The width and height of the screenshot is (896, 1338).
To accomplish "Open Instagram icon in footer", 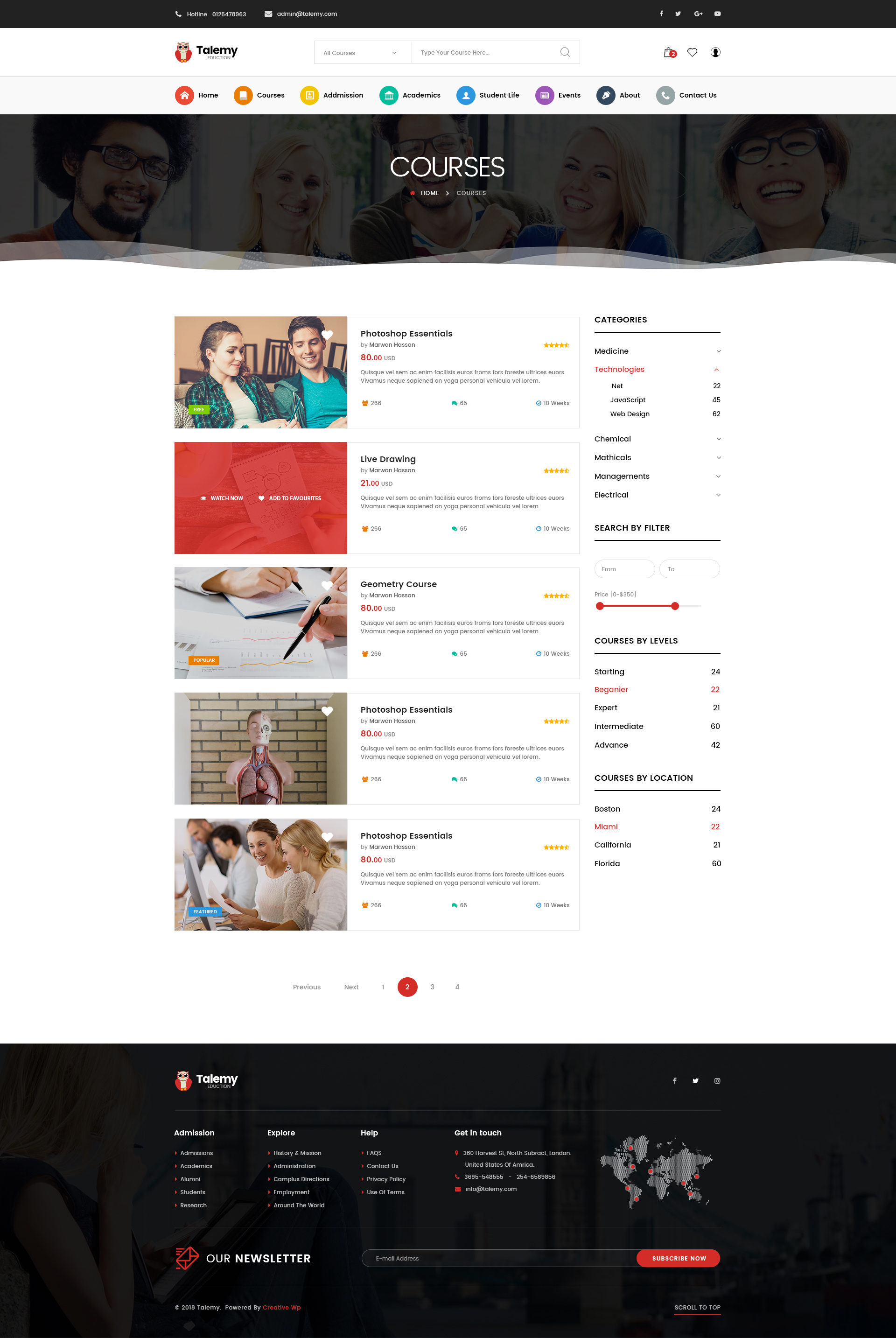I will 717,1080.
